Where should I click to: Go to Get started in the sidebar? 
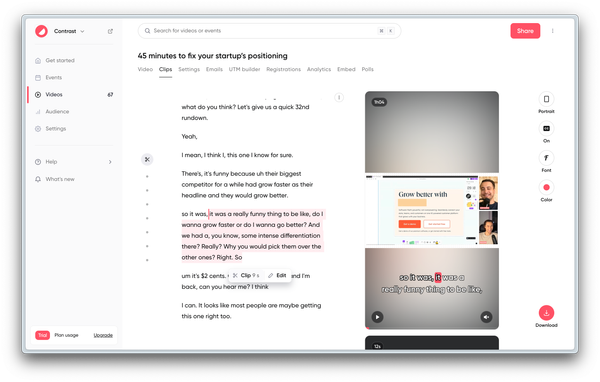coord(60,60)
